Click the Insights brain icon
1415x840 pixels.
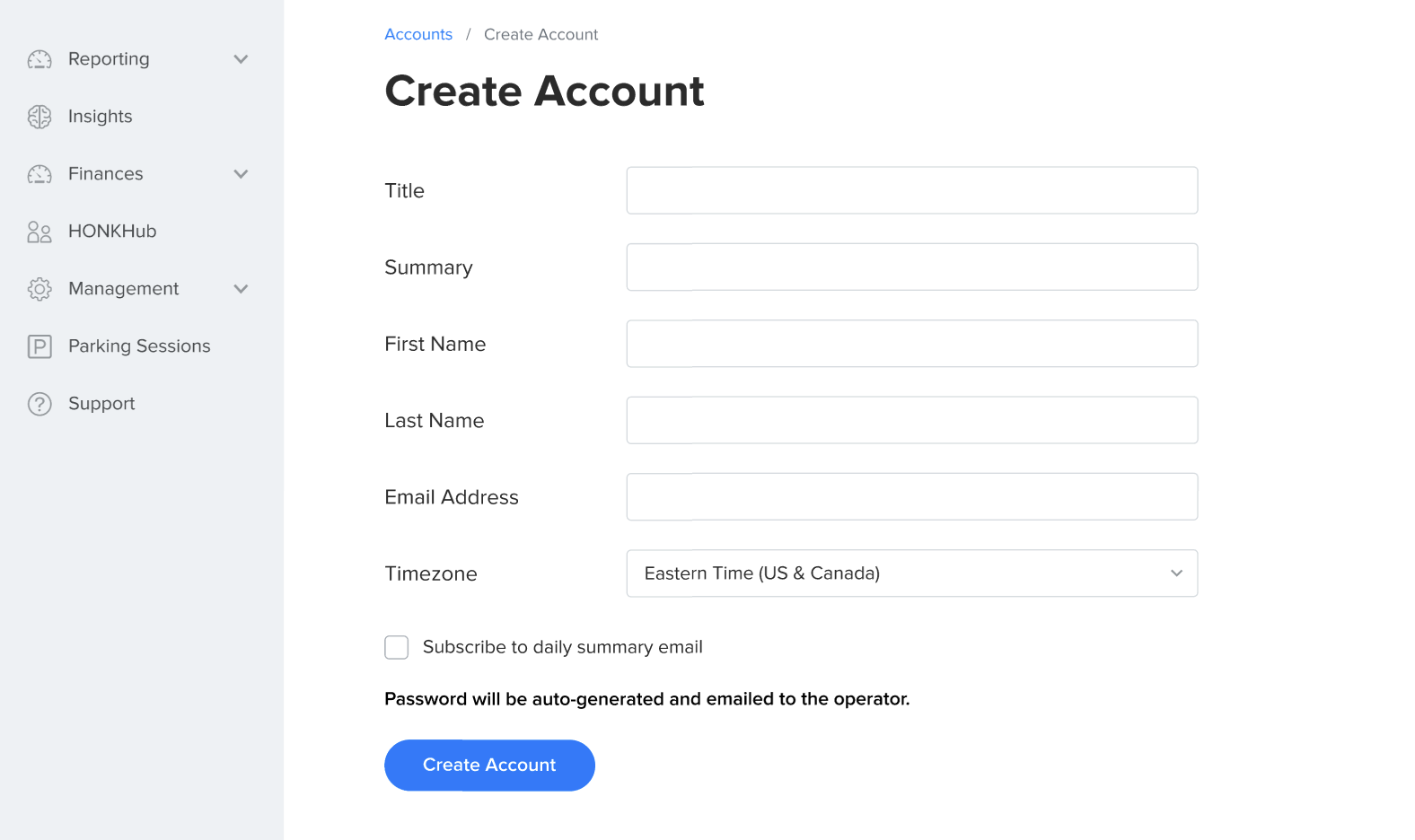(40, 117)
